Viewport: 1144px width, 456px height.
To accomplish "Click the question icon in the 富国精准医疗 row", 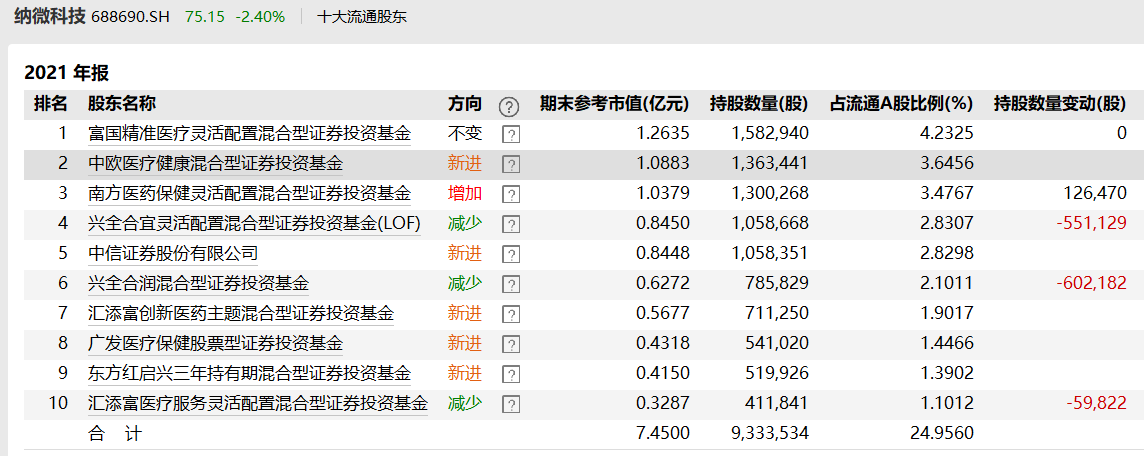I will pyautogui.click(x=511, y=134).
